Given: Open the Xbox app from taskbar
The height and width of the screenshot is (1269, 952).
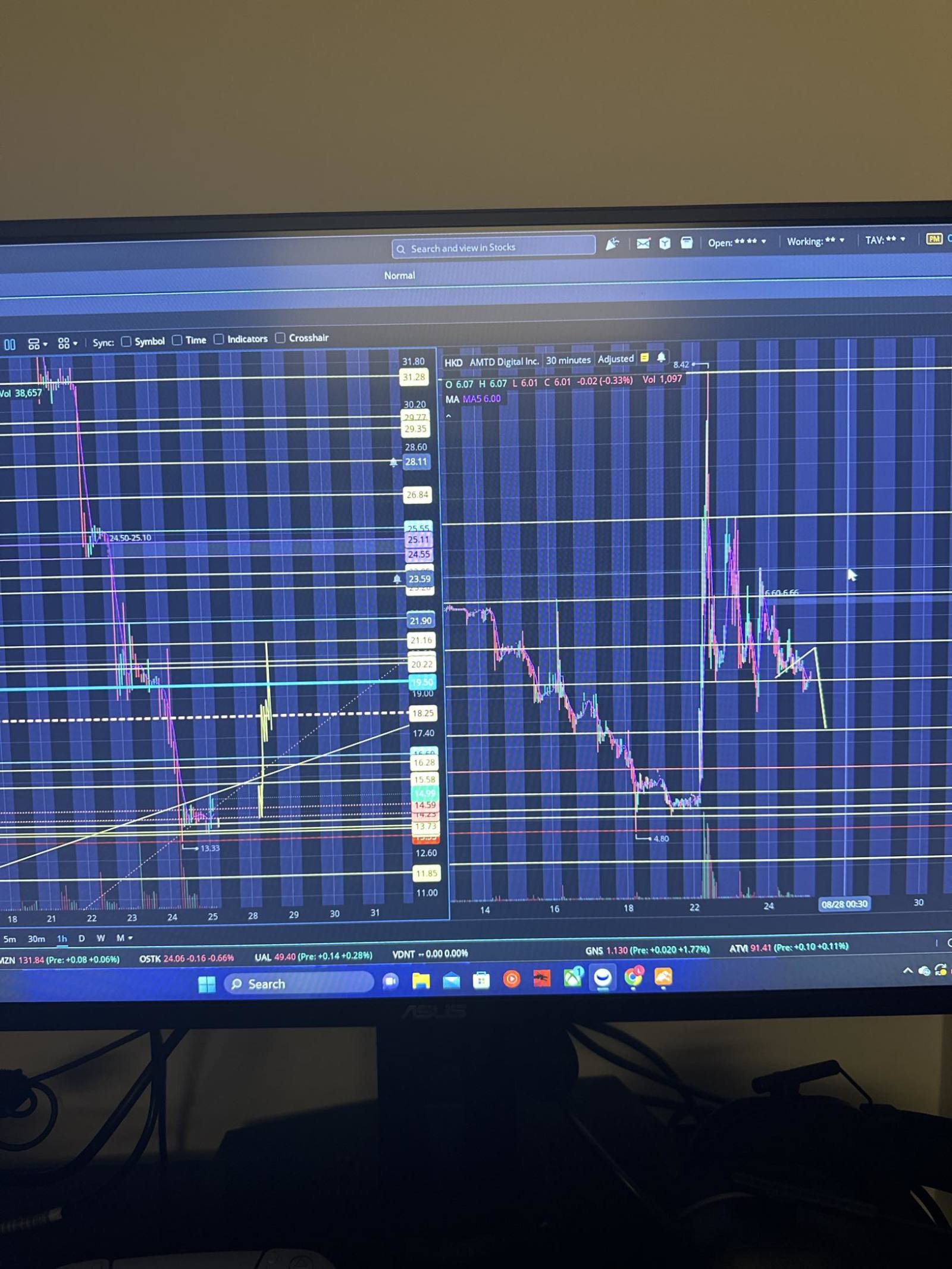Looking at the screenshot, I should 572,977.
